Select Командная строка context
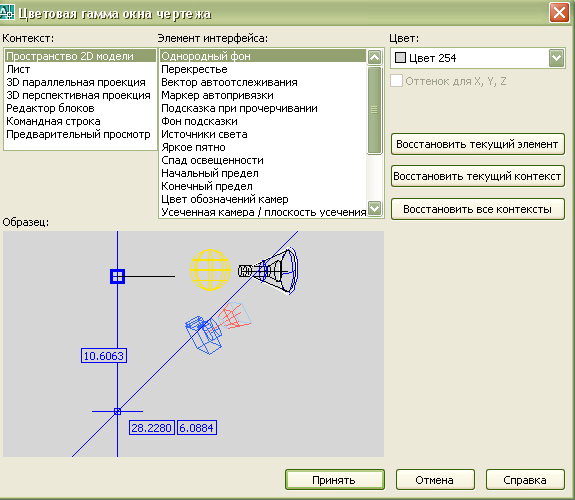This screenshot has height=500, width=575. (80, 121)
